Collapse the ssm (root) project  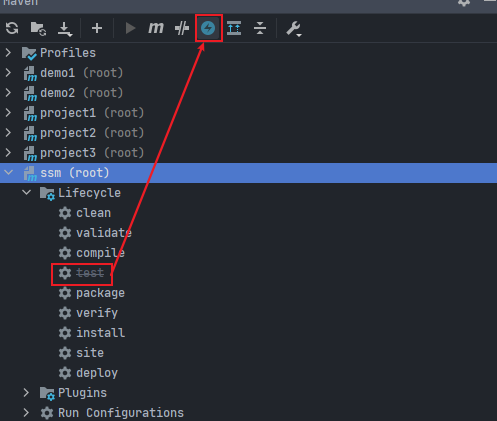tap(8, 173)
